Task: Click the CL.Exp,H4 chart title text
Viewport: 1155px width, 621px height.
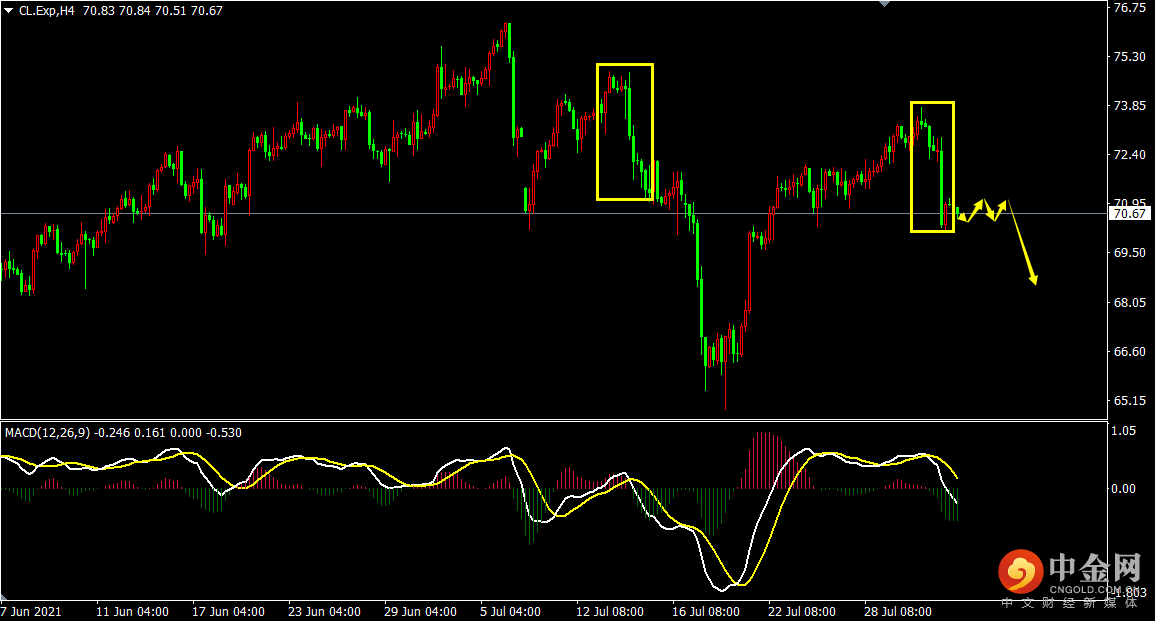Action: [46, 10]
